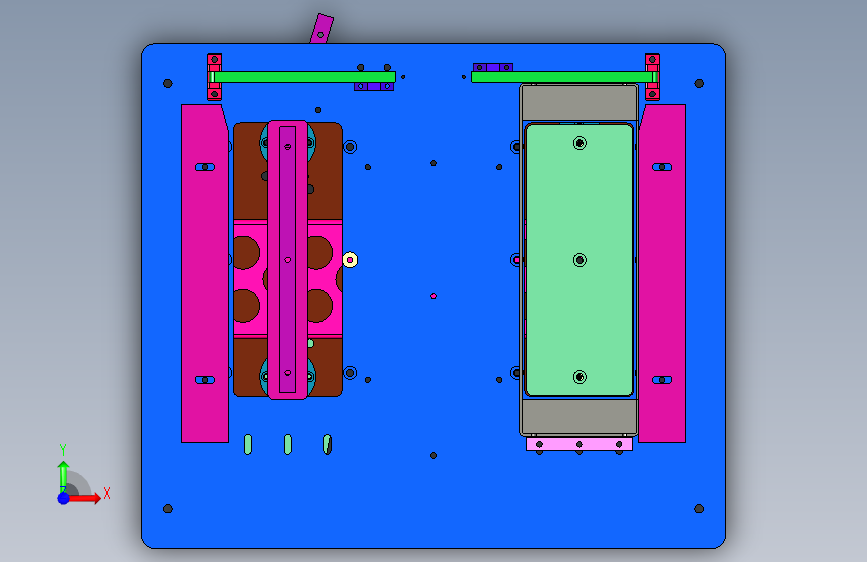Screen dimensions: 867x562
Task: Select the central magenta vertical bar
Action: pyautogui.click(x=288, y=259)
